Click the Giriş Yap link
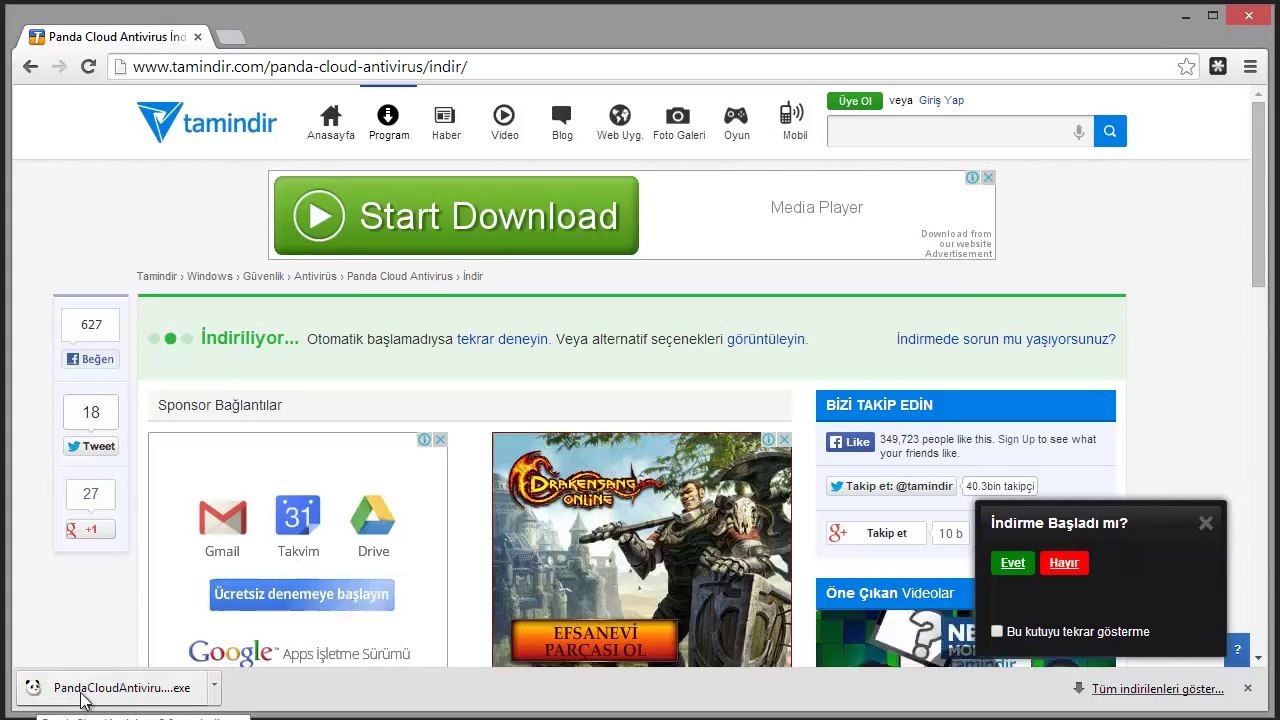1280x720 pixels. 941,100
